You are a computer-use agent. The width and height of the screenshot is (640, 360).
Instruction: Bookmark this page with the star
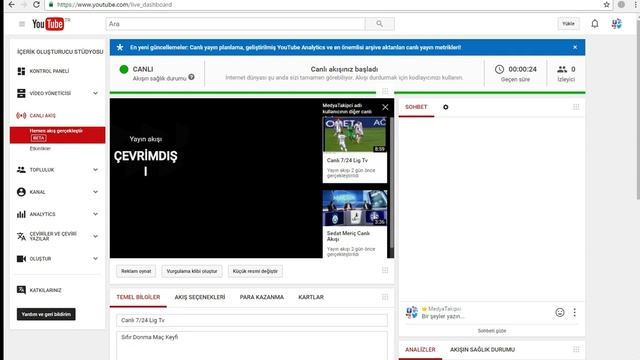(607, 4)
